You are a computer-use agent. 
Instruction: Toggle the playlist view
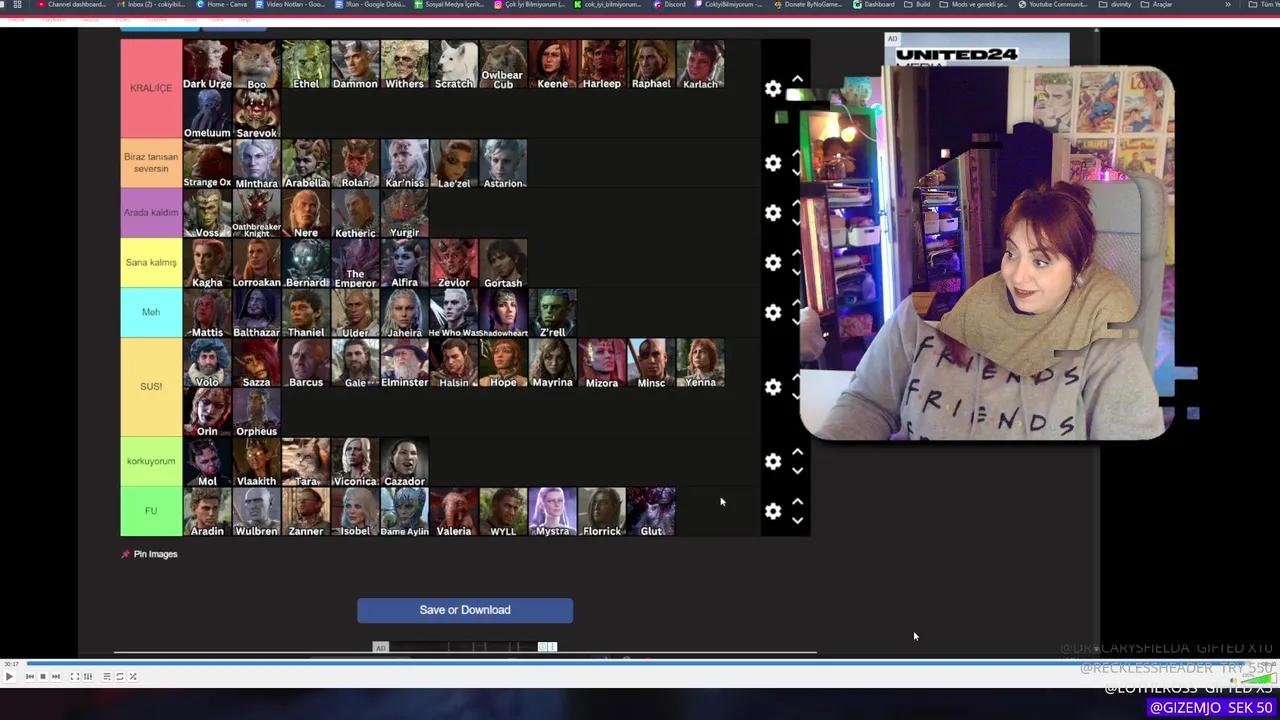pyautogui.click(x=106, y=677)
